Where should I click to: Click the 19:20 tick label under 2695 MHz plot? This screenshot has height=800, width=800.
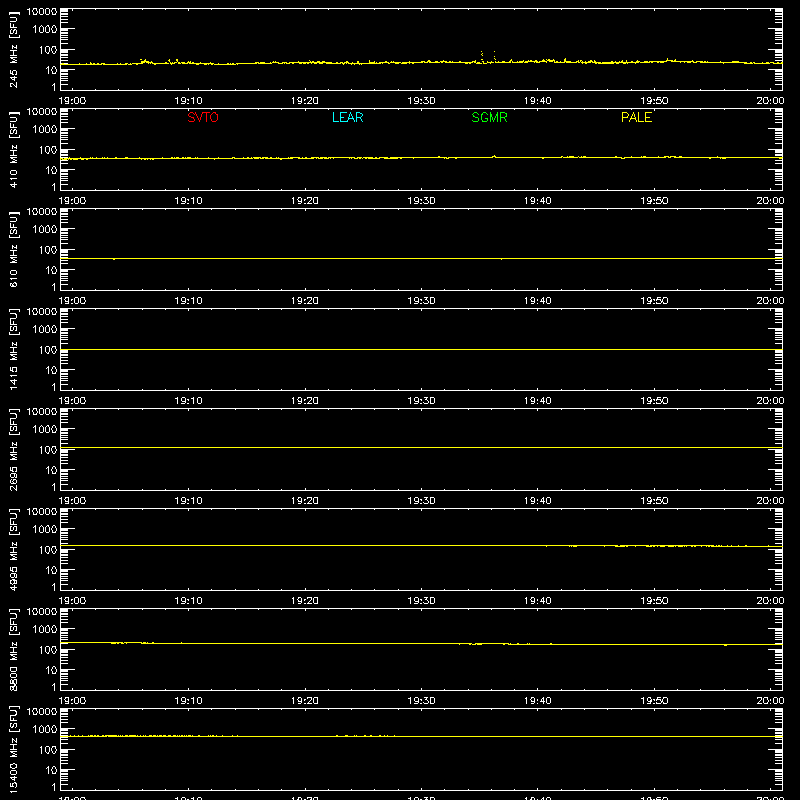tap(305, 501)
